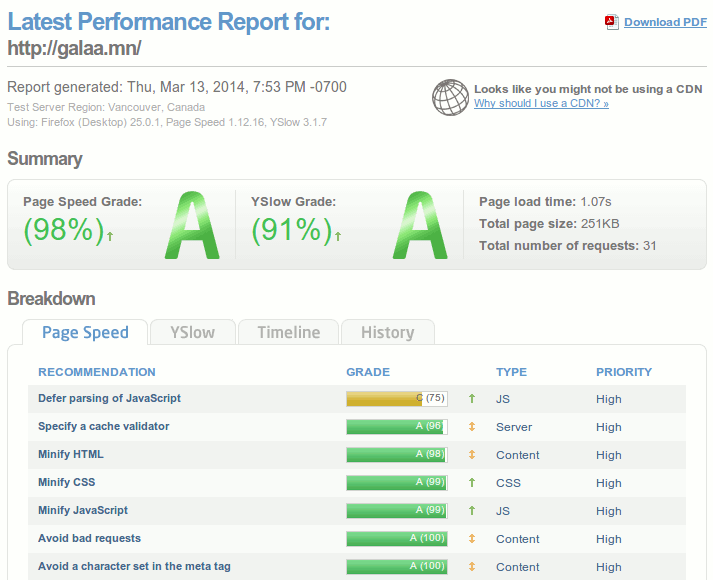Viewport: 713px width, 580px height.
Task: Open the Download PDF link
Action: 665,23
